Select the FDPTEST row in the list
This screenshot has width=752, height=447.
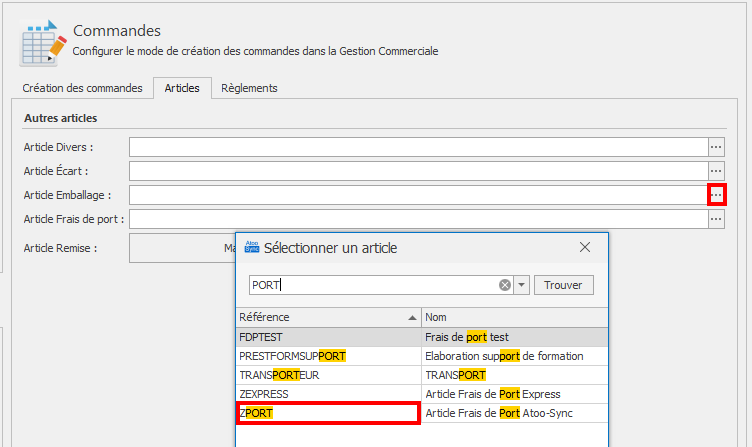[x=327, y=337]
